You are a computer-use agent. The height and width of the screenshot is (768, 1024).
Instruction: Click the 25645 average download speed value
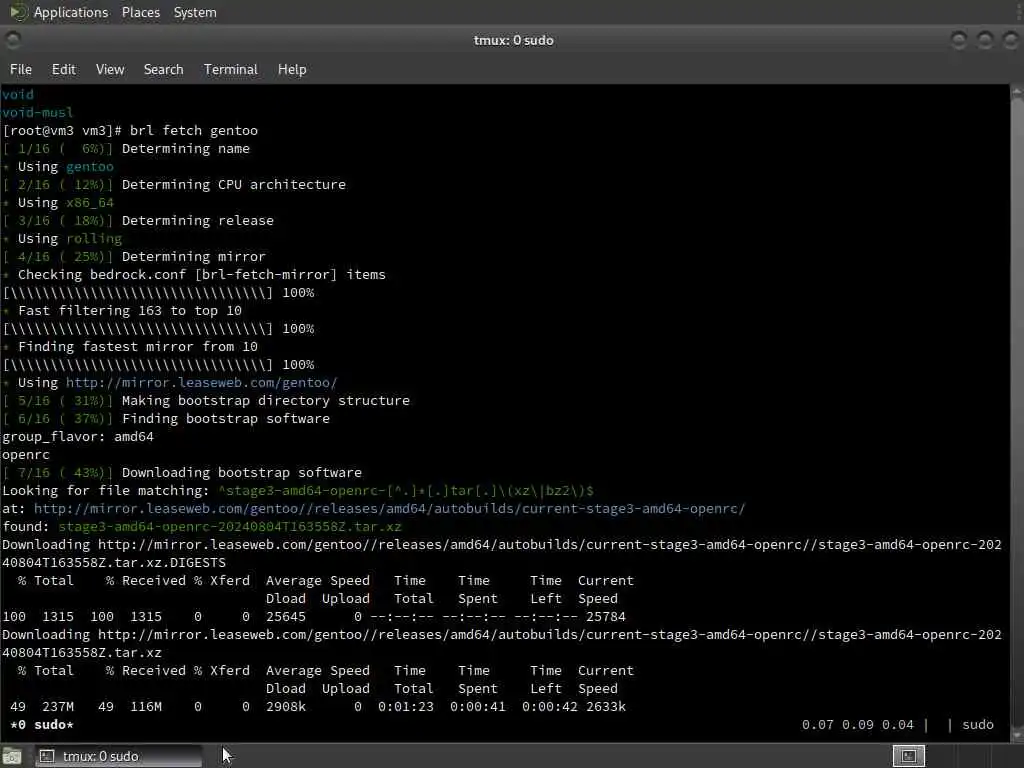(x=285, y=617)
